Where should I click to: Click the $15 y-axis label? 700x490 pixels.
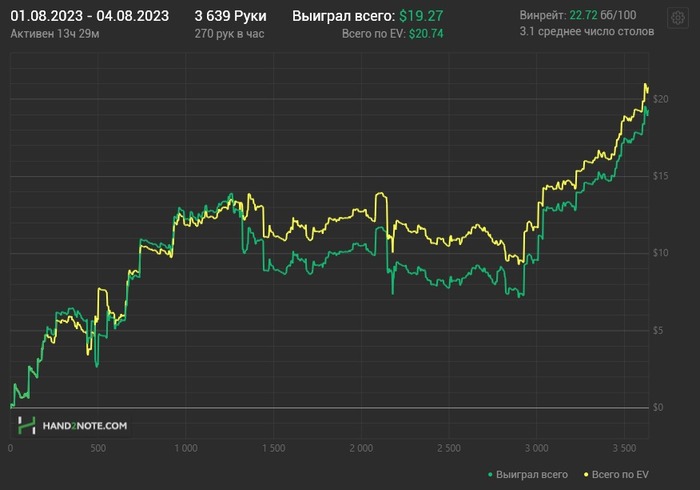(x=660, y=176)
